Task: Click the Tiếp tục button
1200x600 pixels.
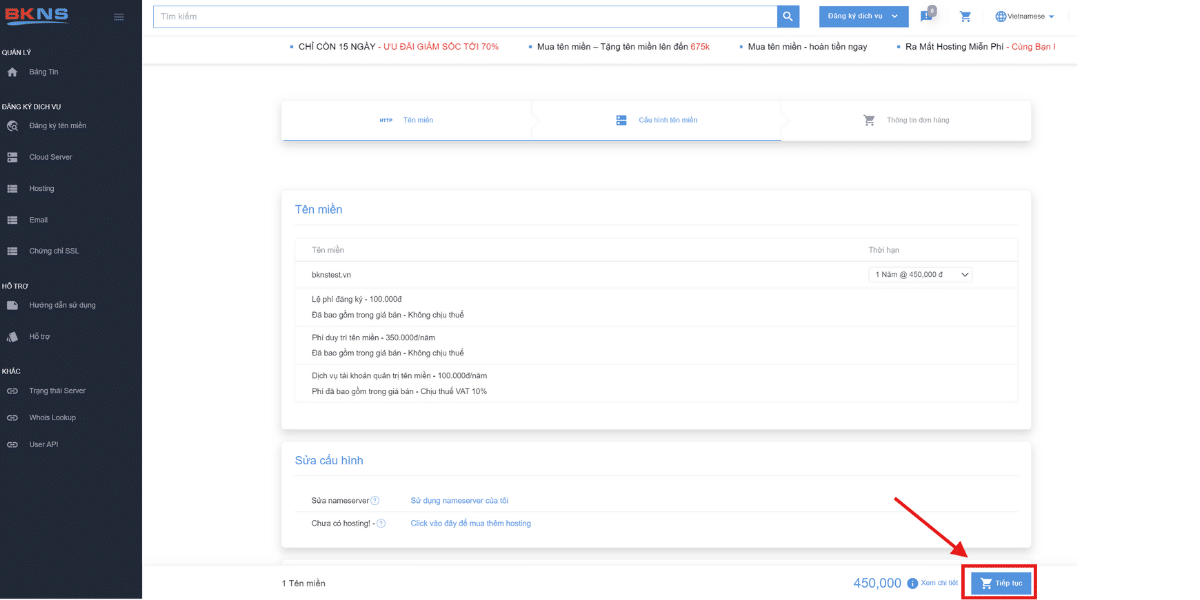Action: pyautogui.click(x=1000, y=583)
